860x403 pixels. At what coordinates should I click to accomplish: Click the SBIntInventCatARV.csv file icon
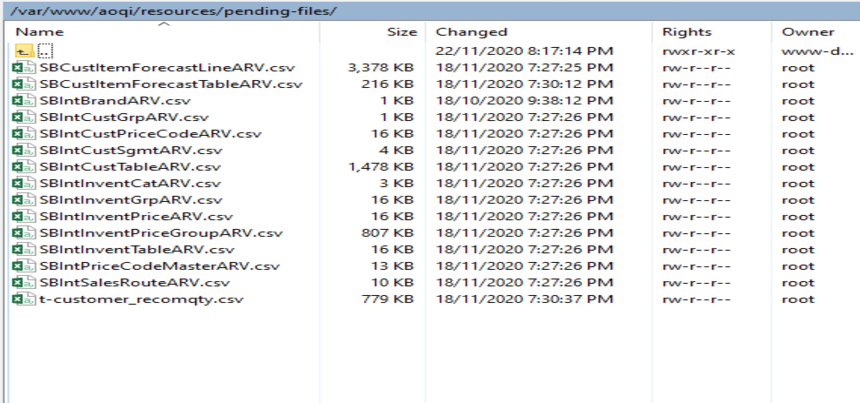[21, 183]
